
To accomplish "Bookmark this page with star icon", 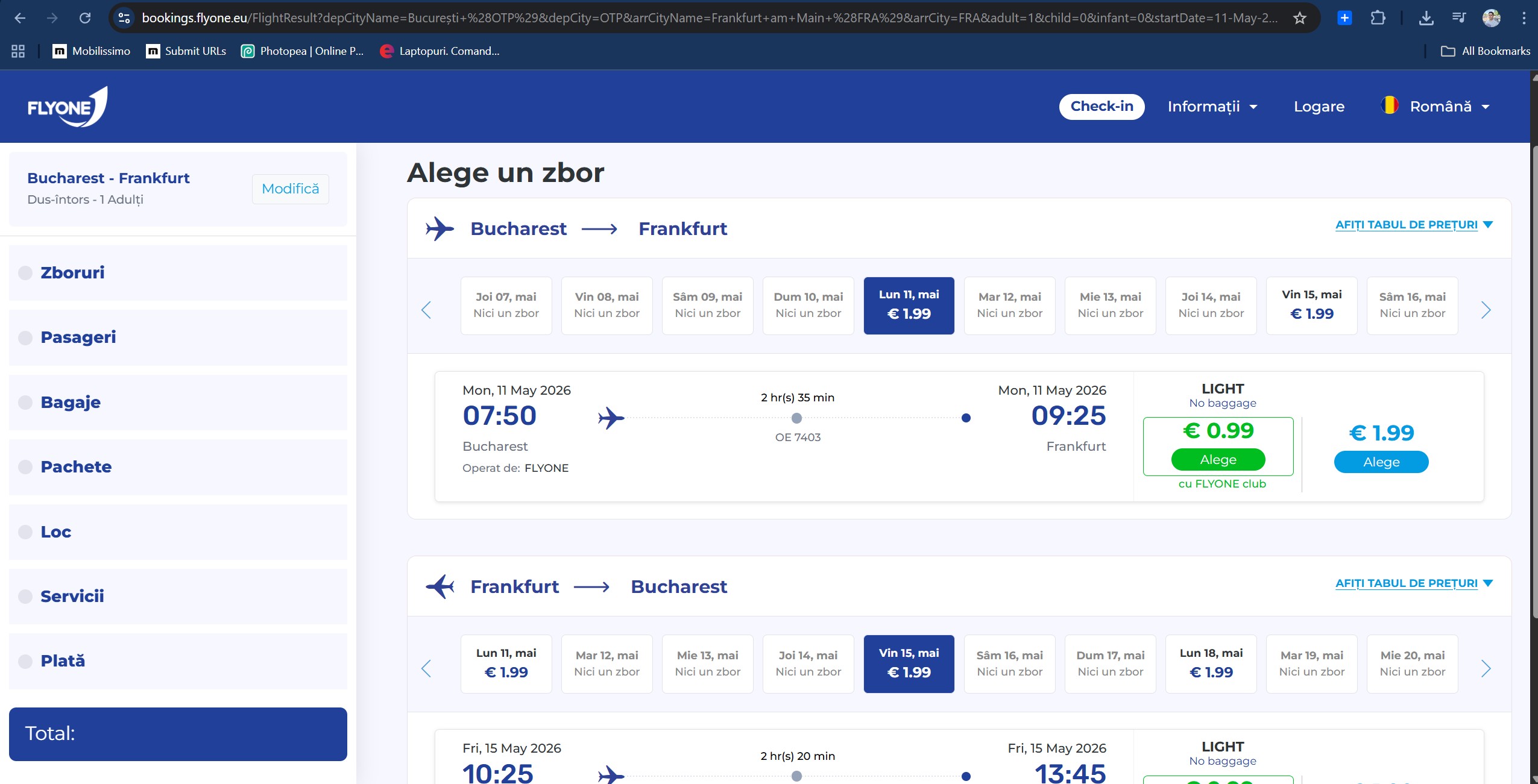I will (x=1300, y=18).
